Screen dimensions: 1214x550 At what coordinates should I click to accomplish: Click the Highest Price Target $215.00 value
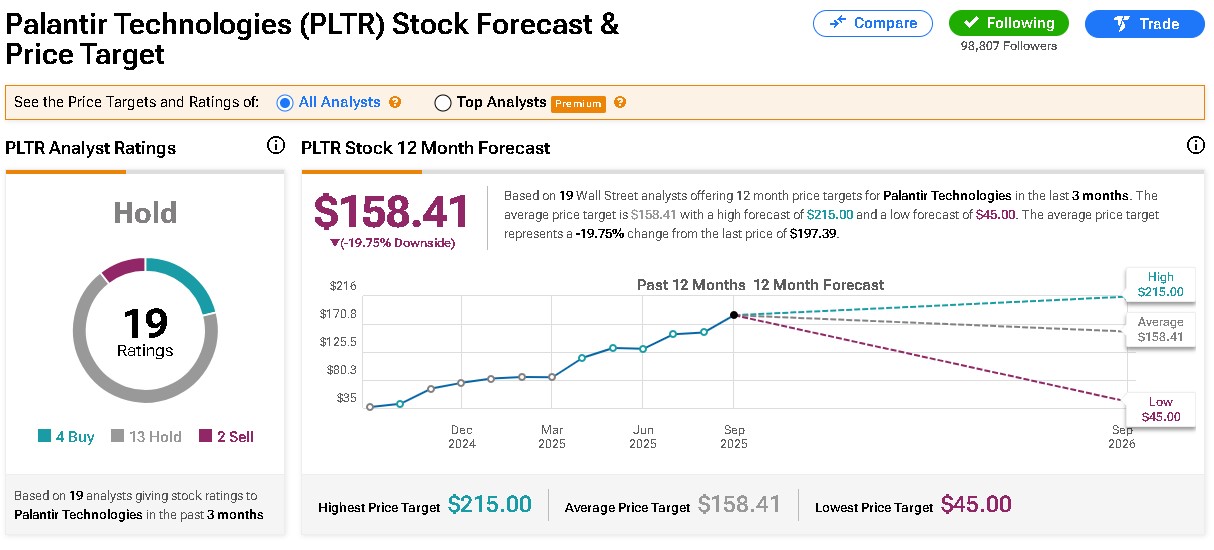pos(489,505)
